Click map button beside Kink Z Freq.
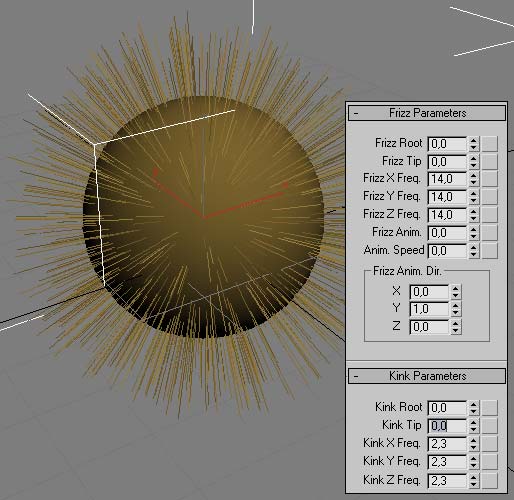Image resolution: width=514 pixels, height=500 pixels. click(x=490, y=480)
